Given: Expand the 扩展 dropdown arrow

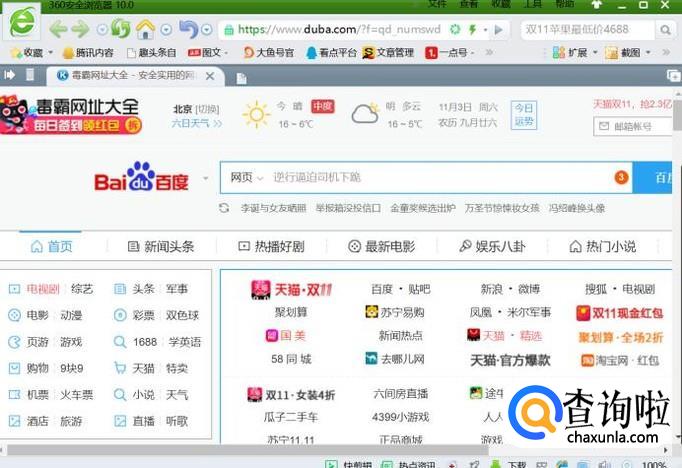Looking at the screenshot, I should tap(595, 53).
